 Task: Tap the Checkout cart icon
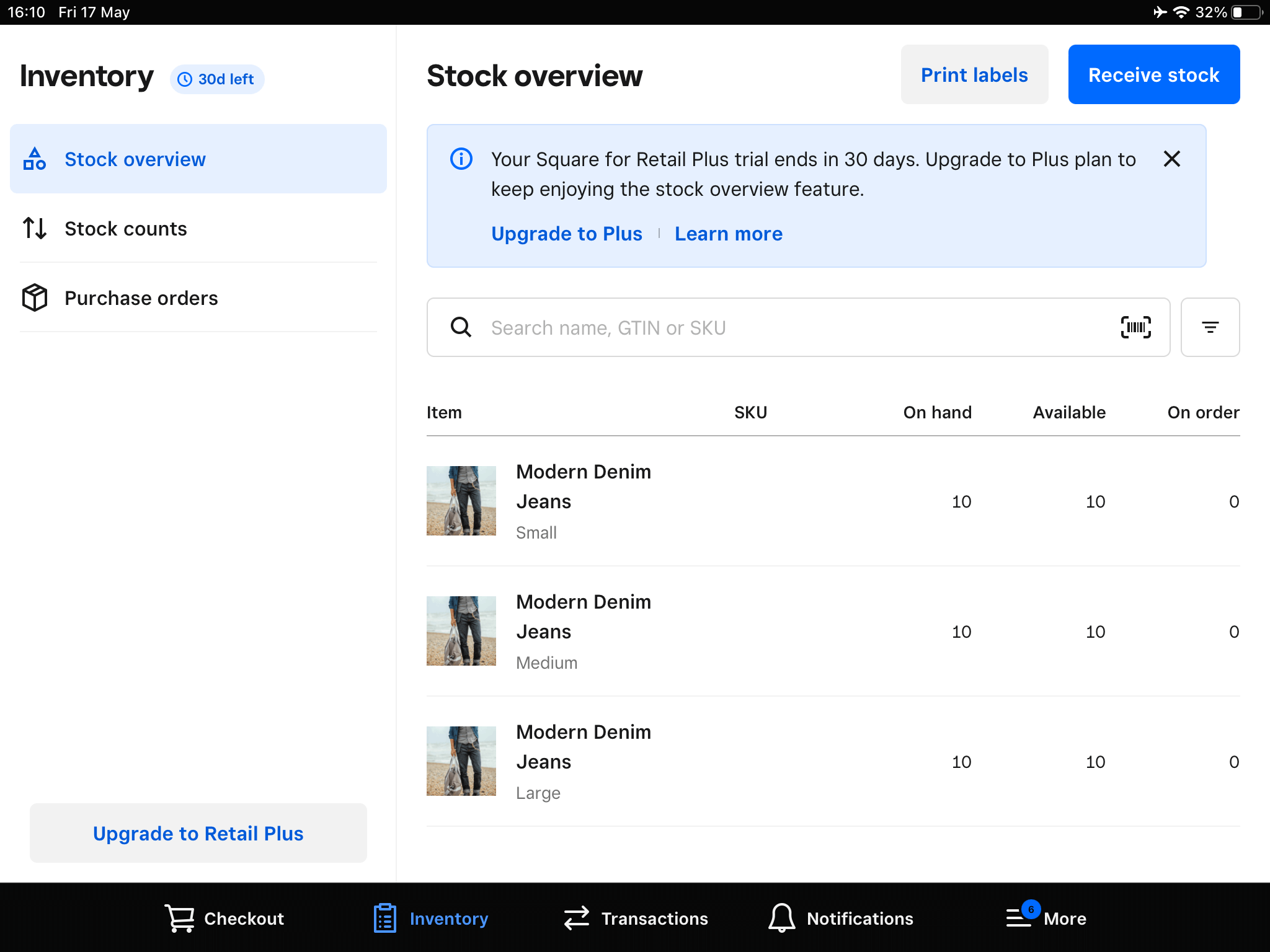pyautogui.click(x=179, y=918)
